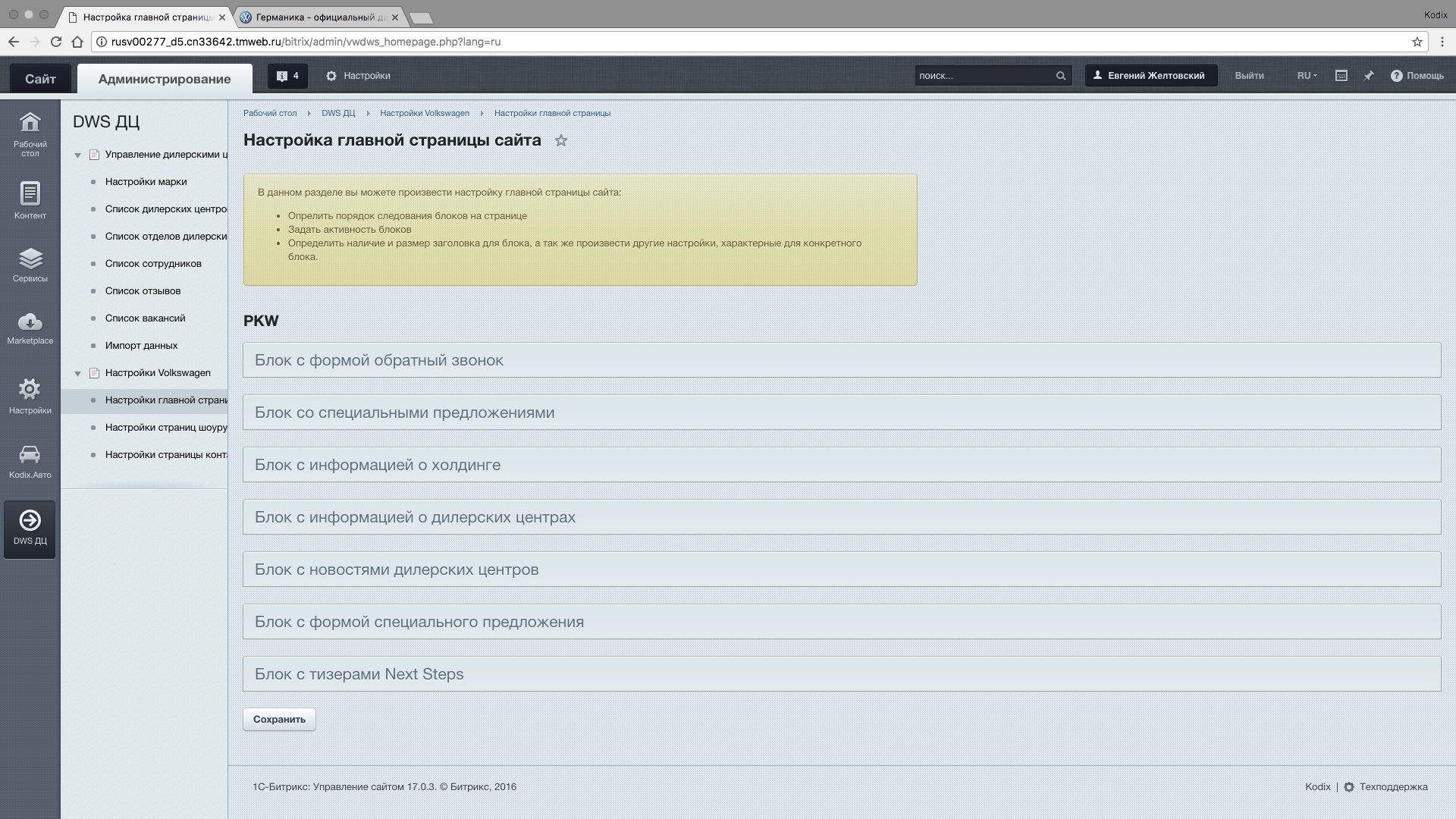This screenshot has height=819, width=1456.
Task: Open the Marketplace sidebar section
Action: (30, 328)
